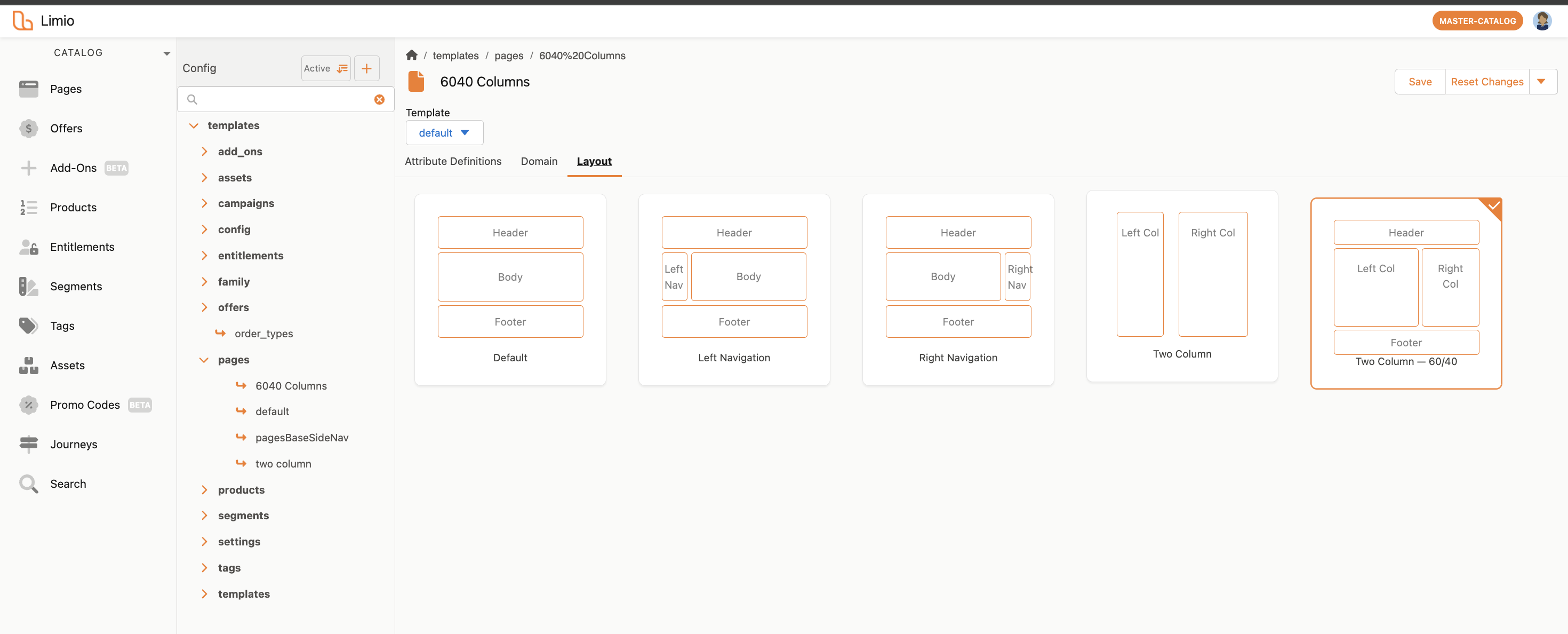Clear the config search field
Image resolution: width=1568 pixels, height=634 pixels.
[x=379, y=100]
